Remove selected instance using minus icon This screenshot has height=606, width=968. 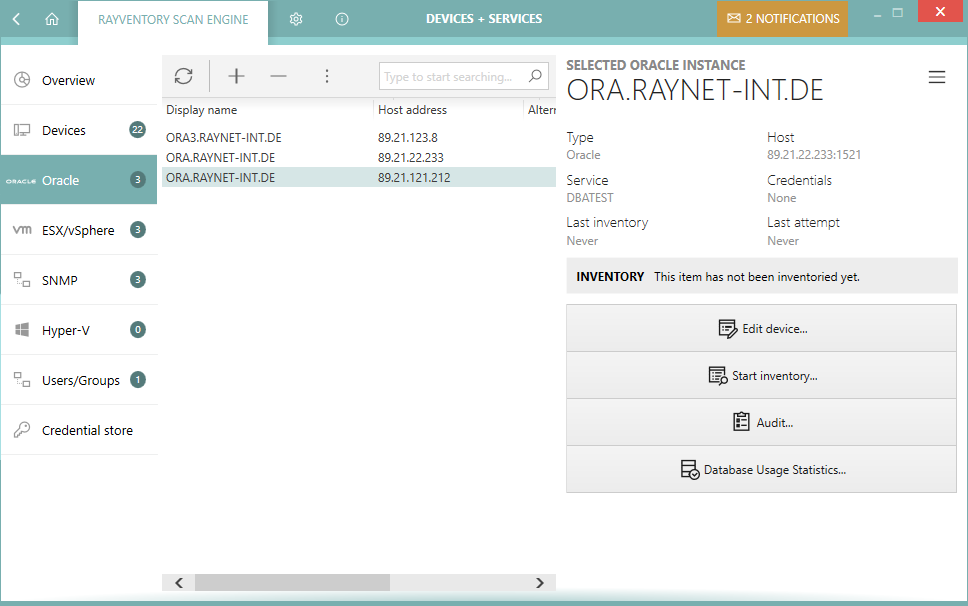tap(278, 76)
